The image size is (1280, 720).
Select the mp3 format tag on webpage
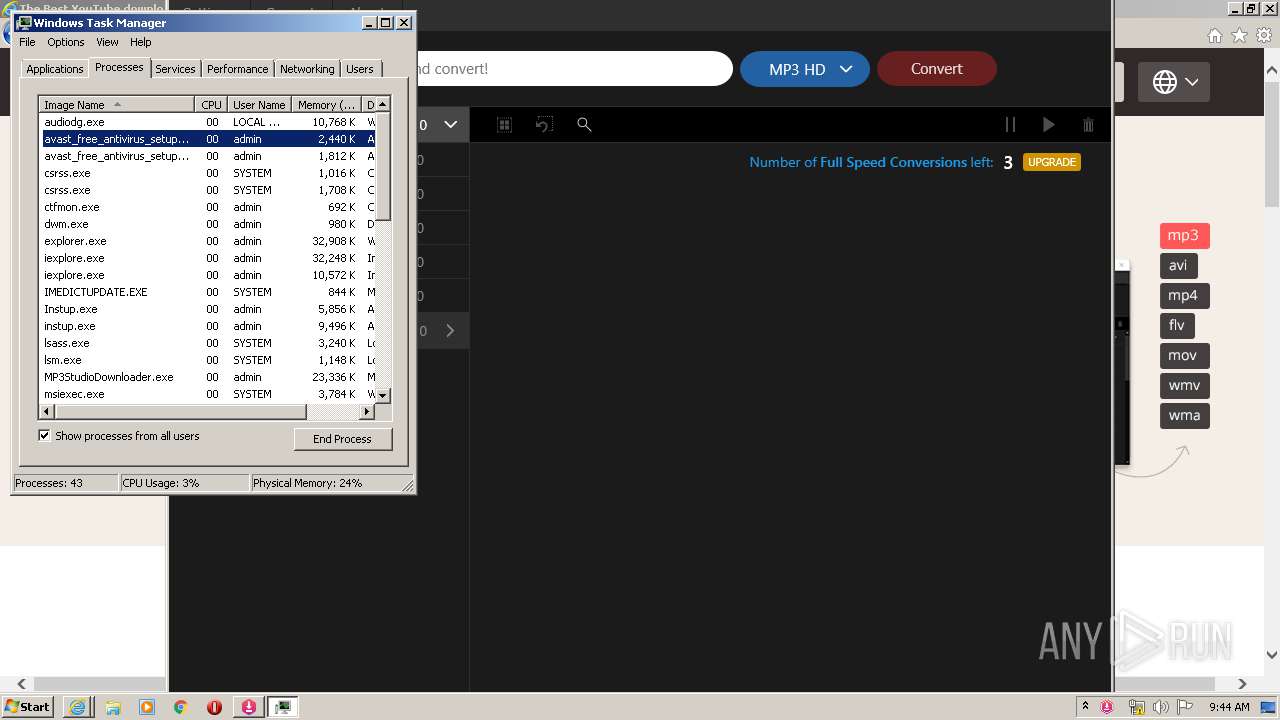(x=1185, y=236)
